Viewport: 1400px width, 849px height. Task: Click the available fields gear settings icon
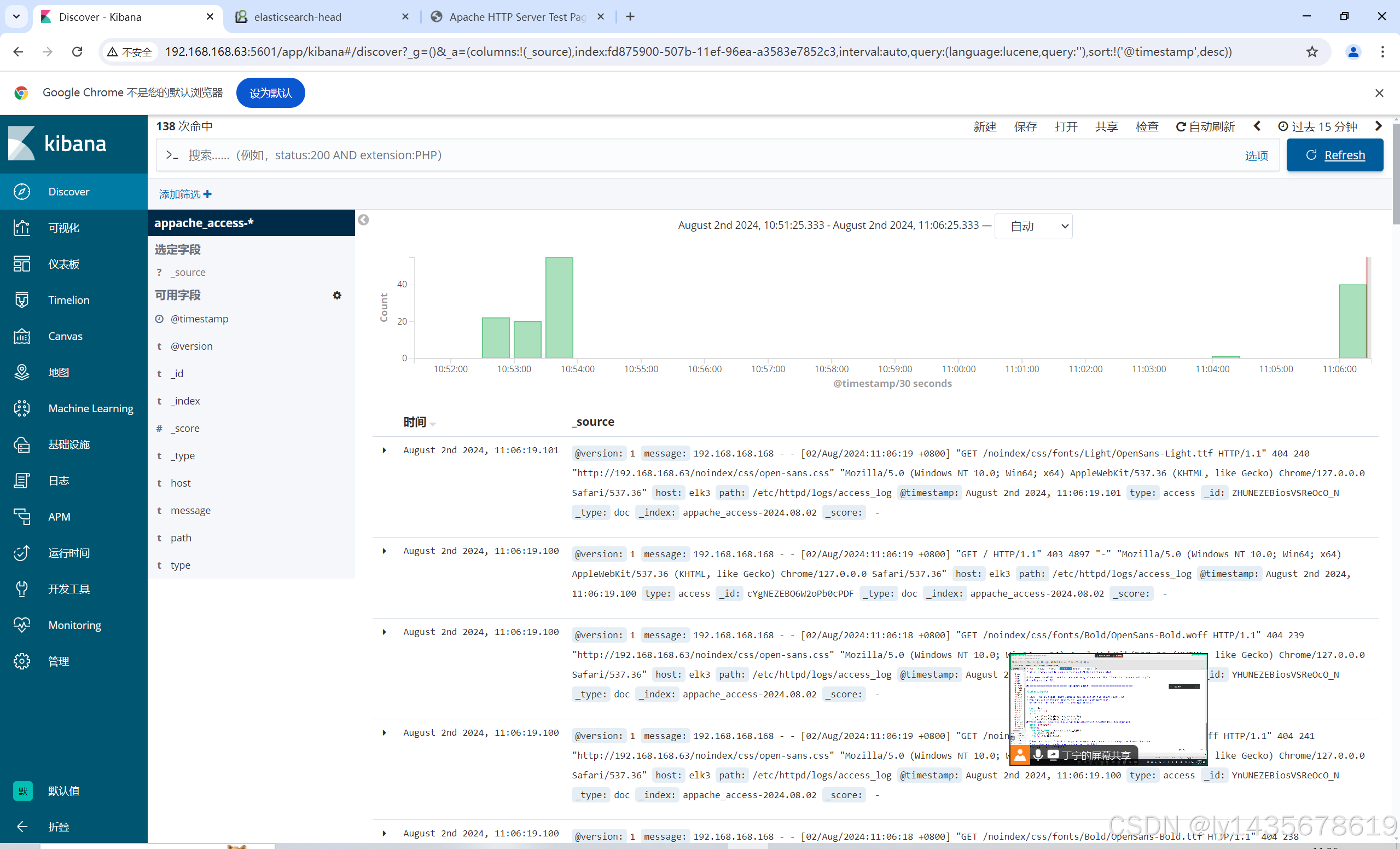click(x=337, y=295)
